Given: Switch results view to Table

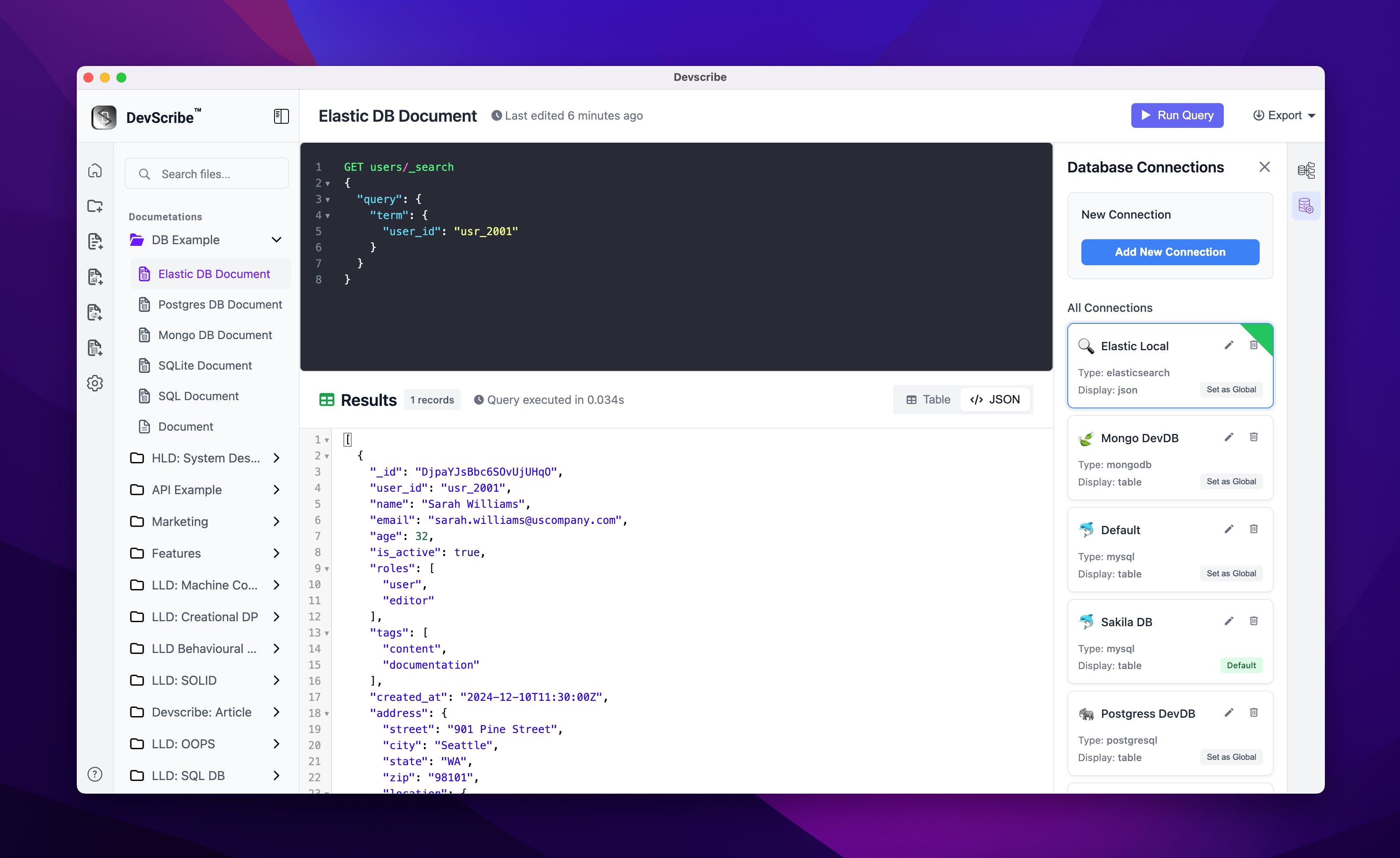Looking at the screenshot, I should point(928,400).
